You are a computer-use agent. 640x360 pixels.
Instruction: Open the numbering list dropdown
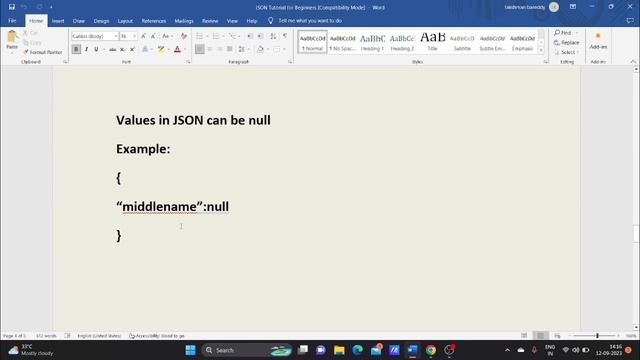pos(224,36)
